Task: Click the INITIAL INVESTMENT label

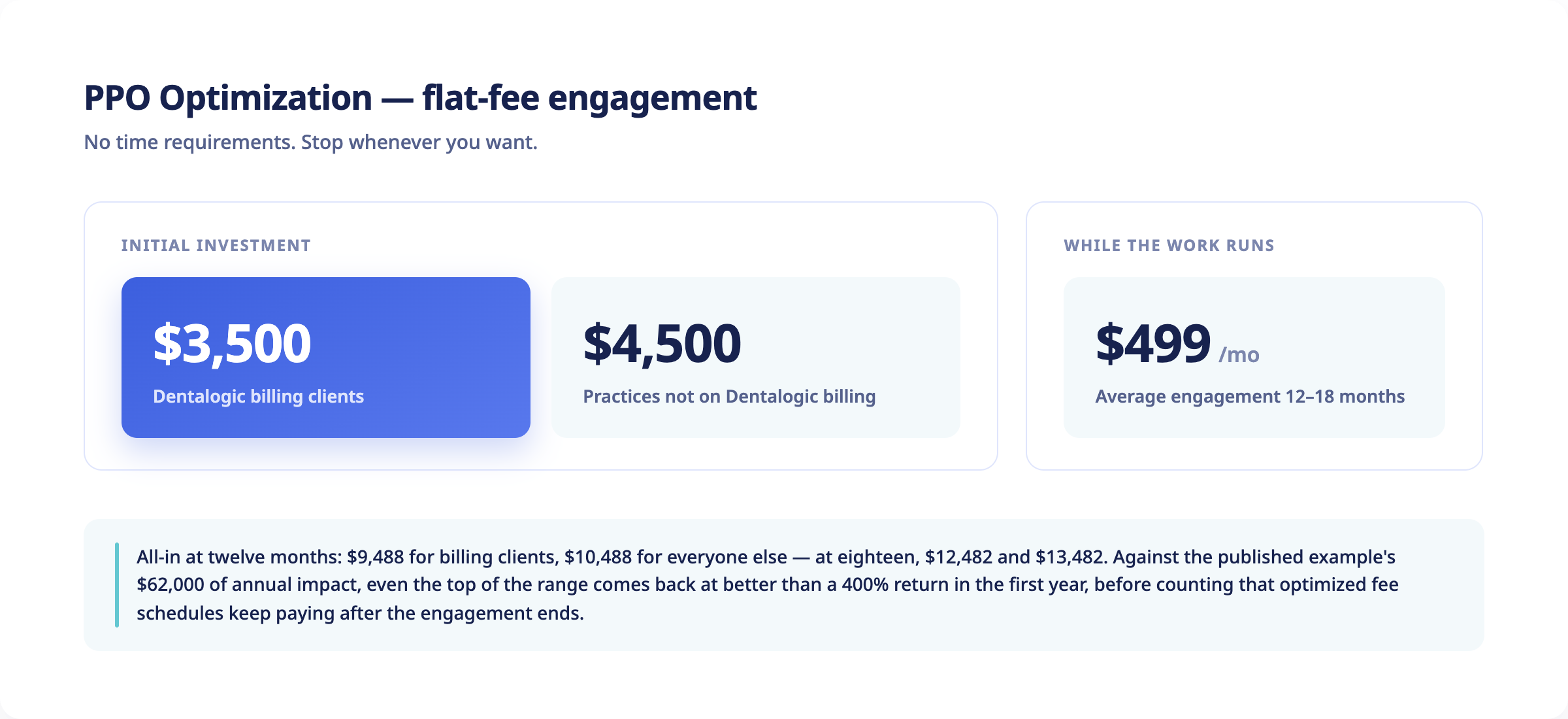Action: pyautogui.click(x=216, y=245)
